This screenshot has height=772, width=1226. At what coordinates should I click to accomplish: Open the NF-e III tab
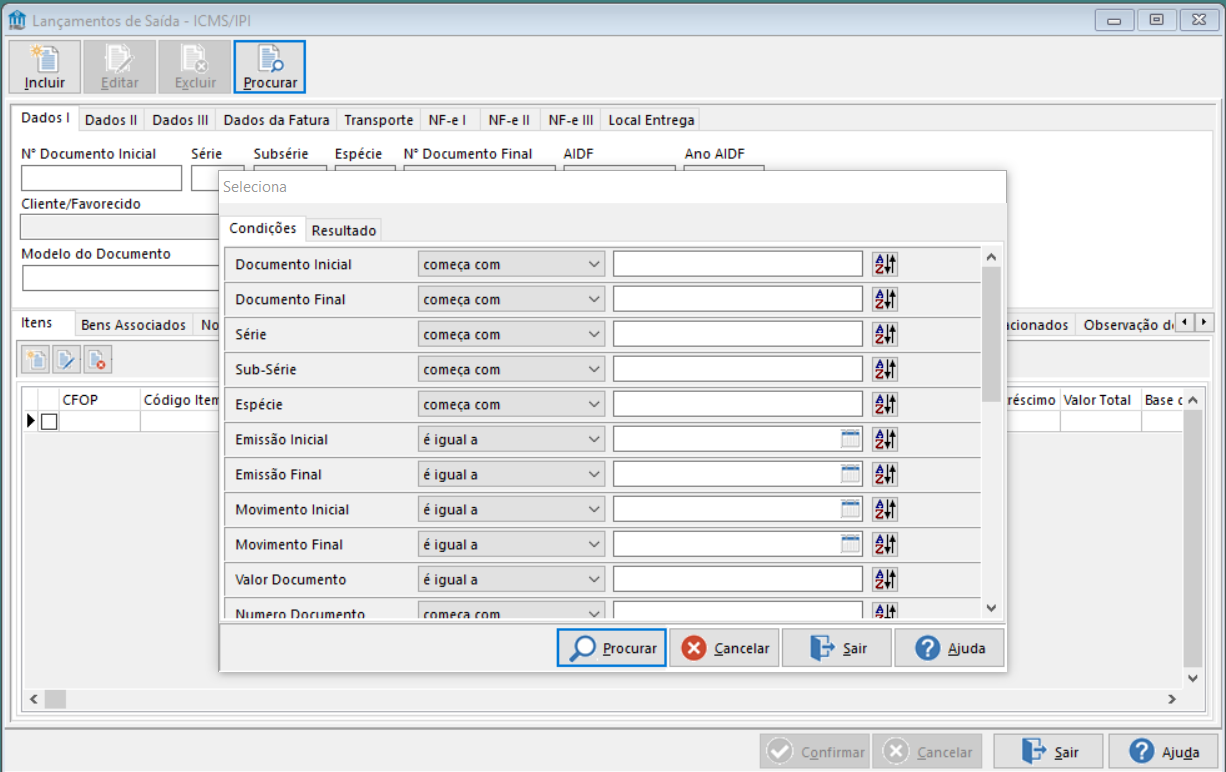point(571,120)
